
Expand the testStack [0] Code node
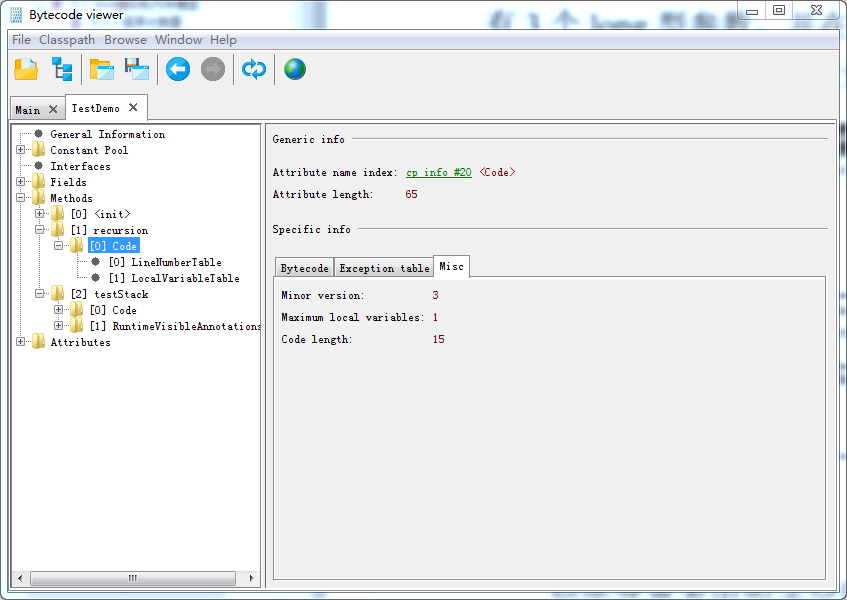click(58, 309)
